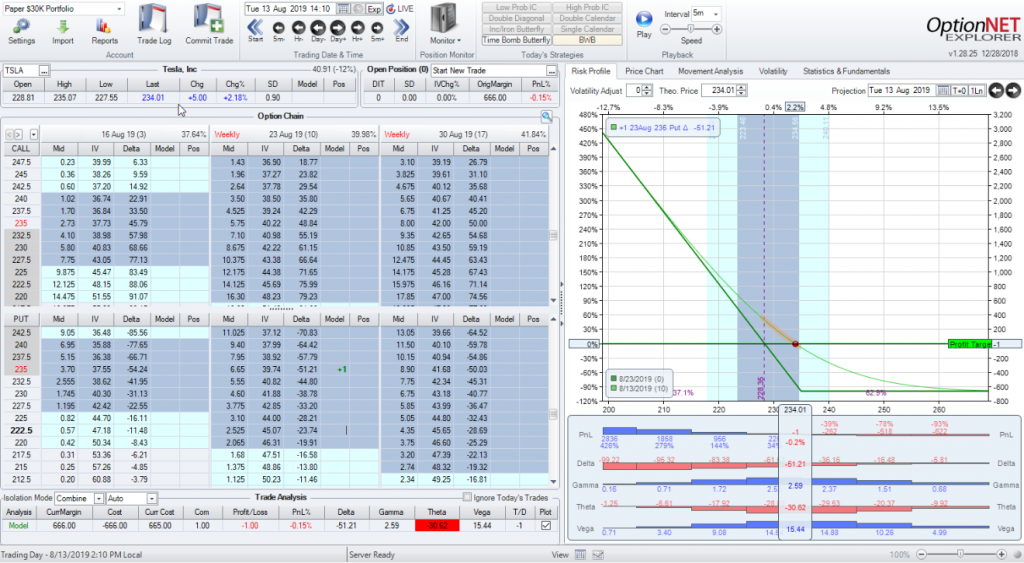Image resolution: width=1024 pixels, height=563 pixels.
Task: Adjust Volatility Adjust spinner
Action: click(647, 91)
